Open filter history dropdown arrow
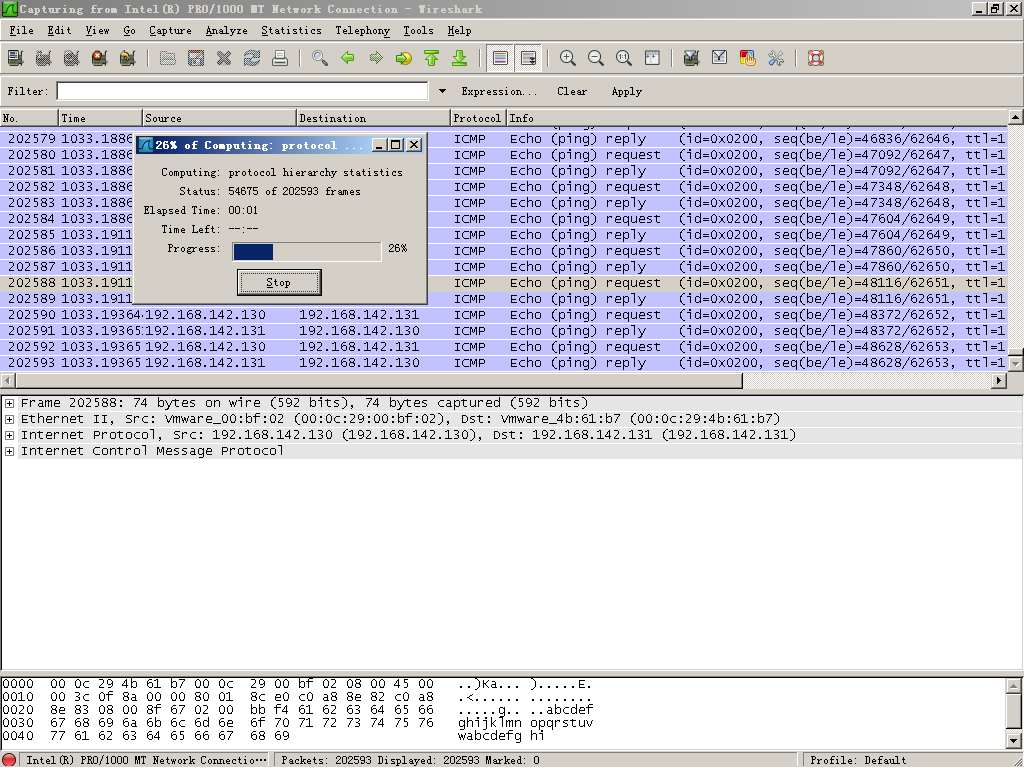 point(442,91)
